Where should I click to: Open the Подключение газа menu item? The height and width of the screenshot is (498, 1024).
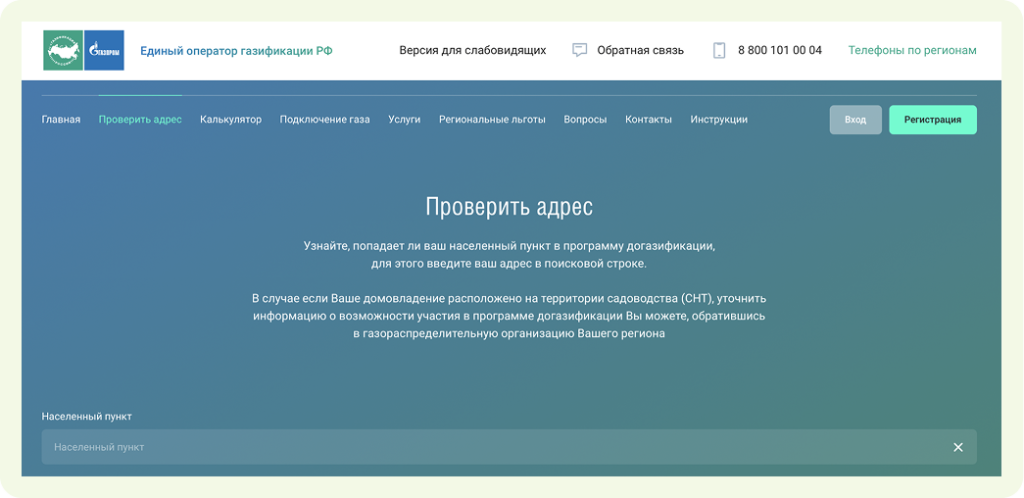tap(325, 119)
